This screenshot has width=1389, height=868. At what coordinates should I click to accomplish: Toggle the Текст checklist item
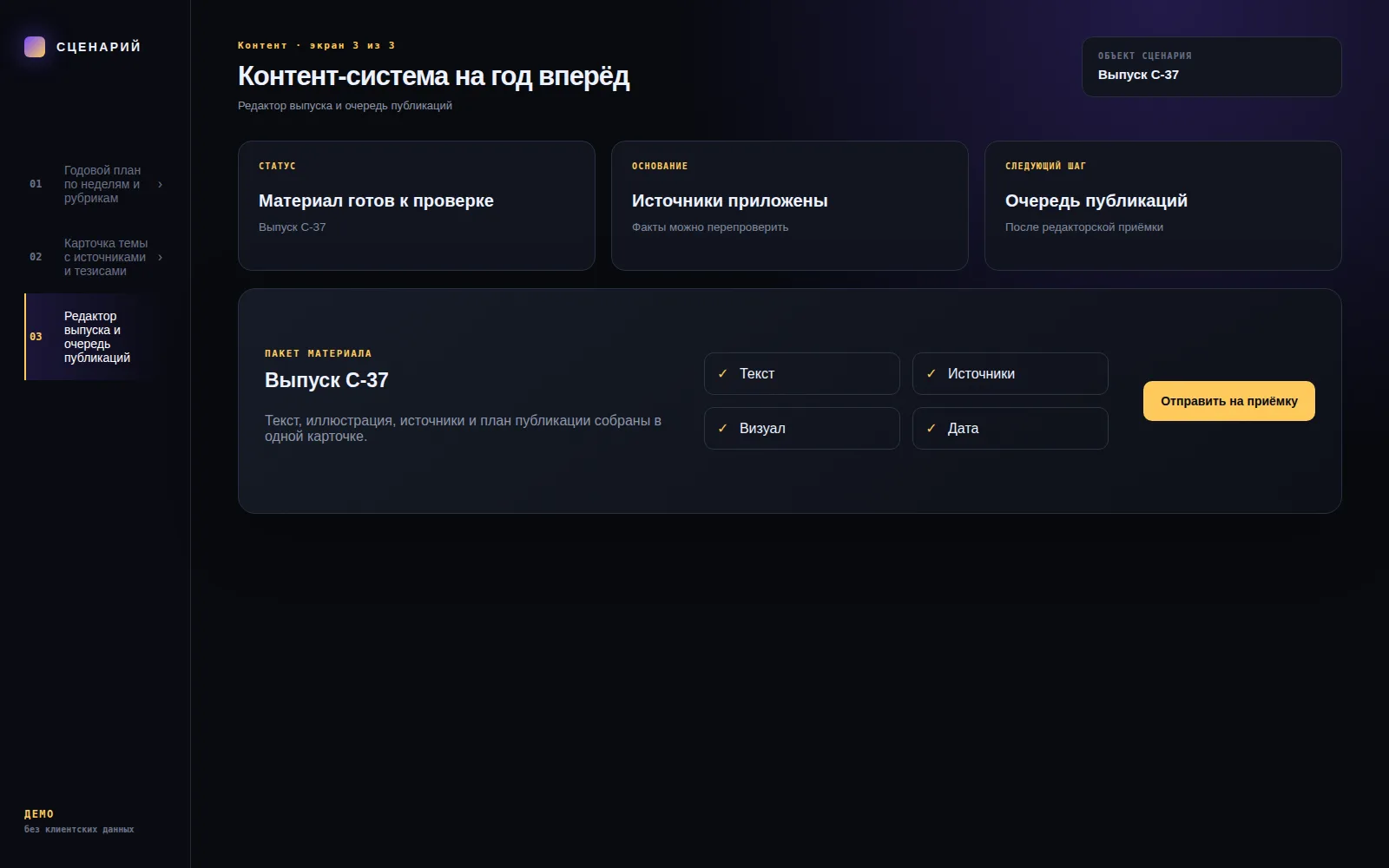pos(801,373)
